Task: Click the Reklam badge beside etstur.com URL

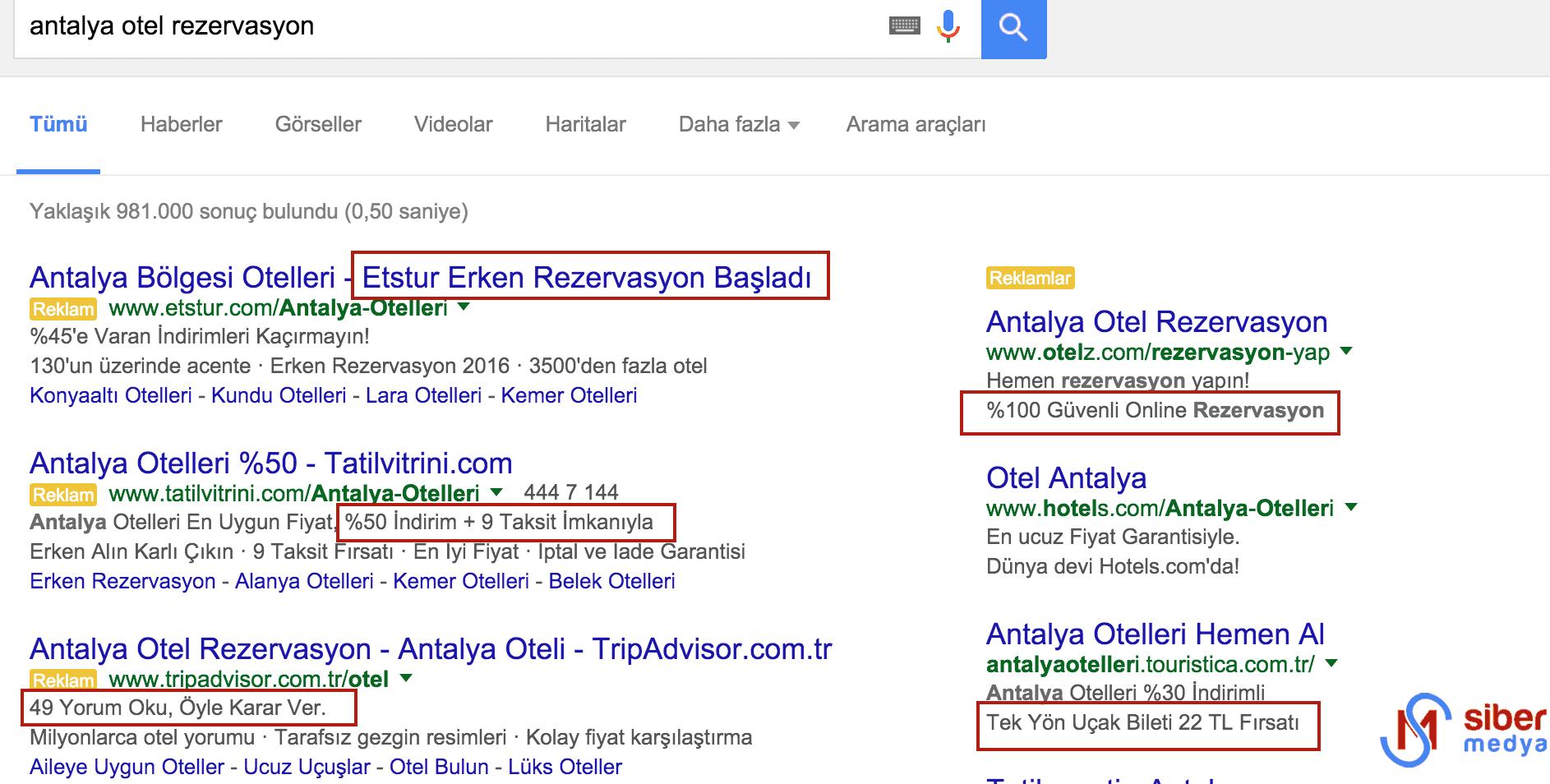Action: [x=63, y=309]
